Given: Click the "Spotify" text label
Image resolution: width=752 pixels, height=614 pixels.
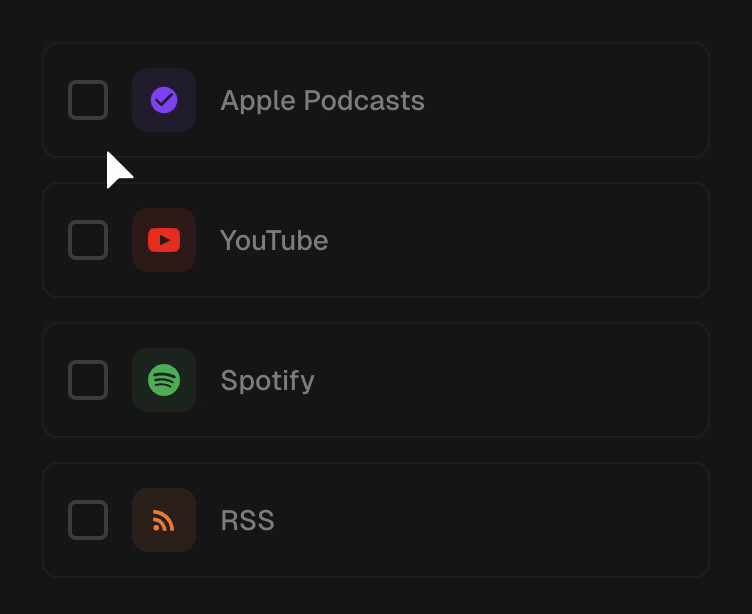Looking at the screenshot, I should pos(267,381).
